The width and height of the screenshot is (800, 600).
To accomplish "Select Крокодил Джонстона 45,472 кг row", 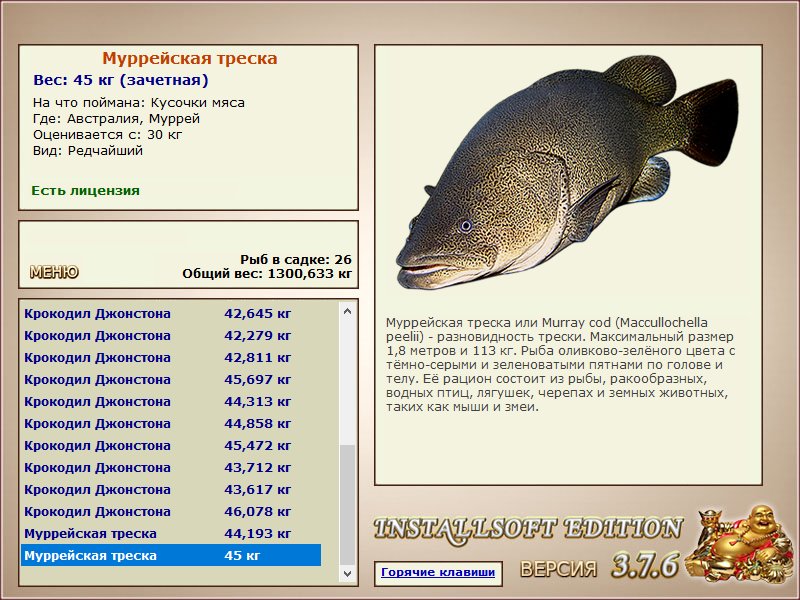I will click(x=171, y=445).
